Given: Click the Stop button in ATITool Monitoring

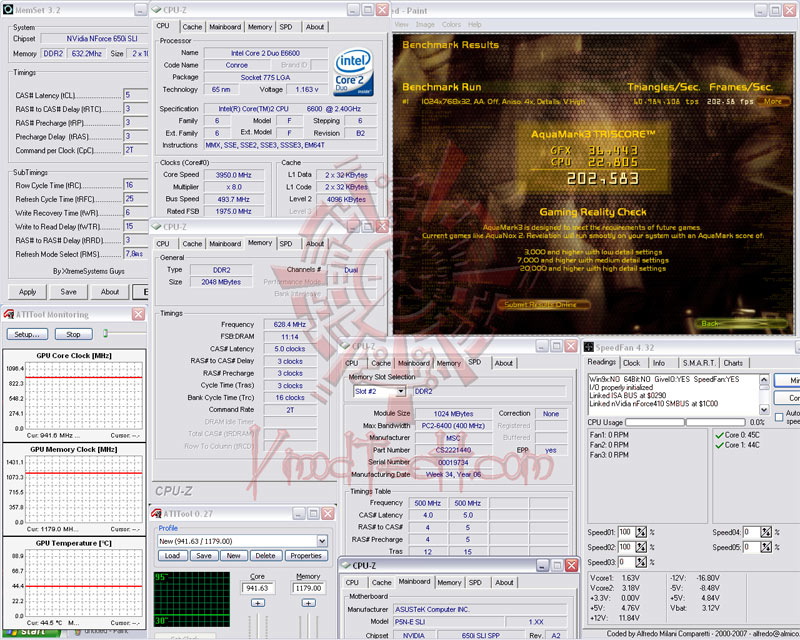Looking at the screenshot, I should (x=73, y=334).
